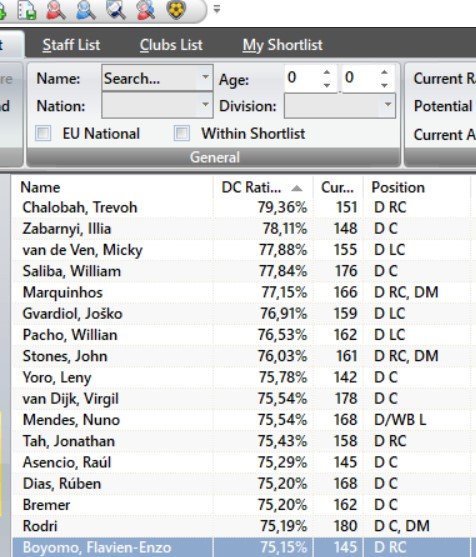Viewport: 476px width, 557px height.
Task: Click the save document icon with green disk
Action: click(x=27, y=10)
